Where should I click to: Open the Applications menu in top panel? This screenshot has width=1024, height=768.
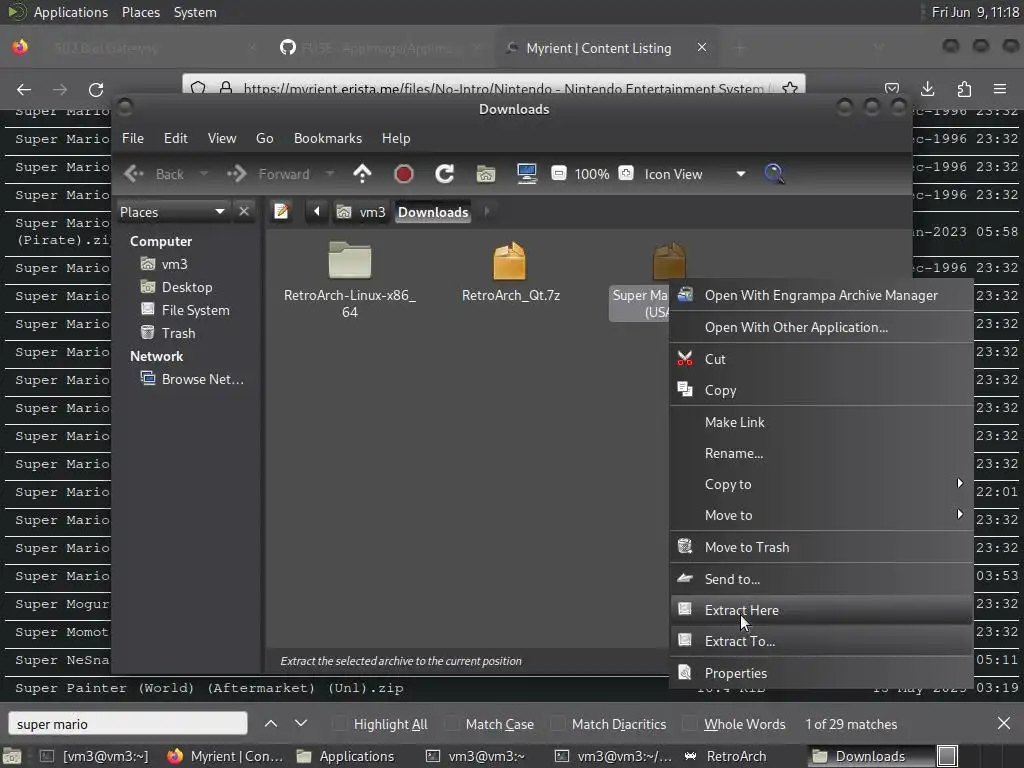click(71, 12)
